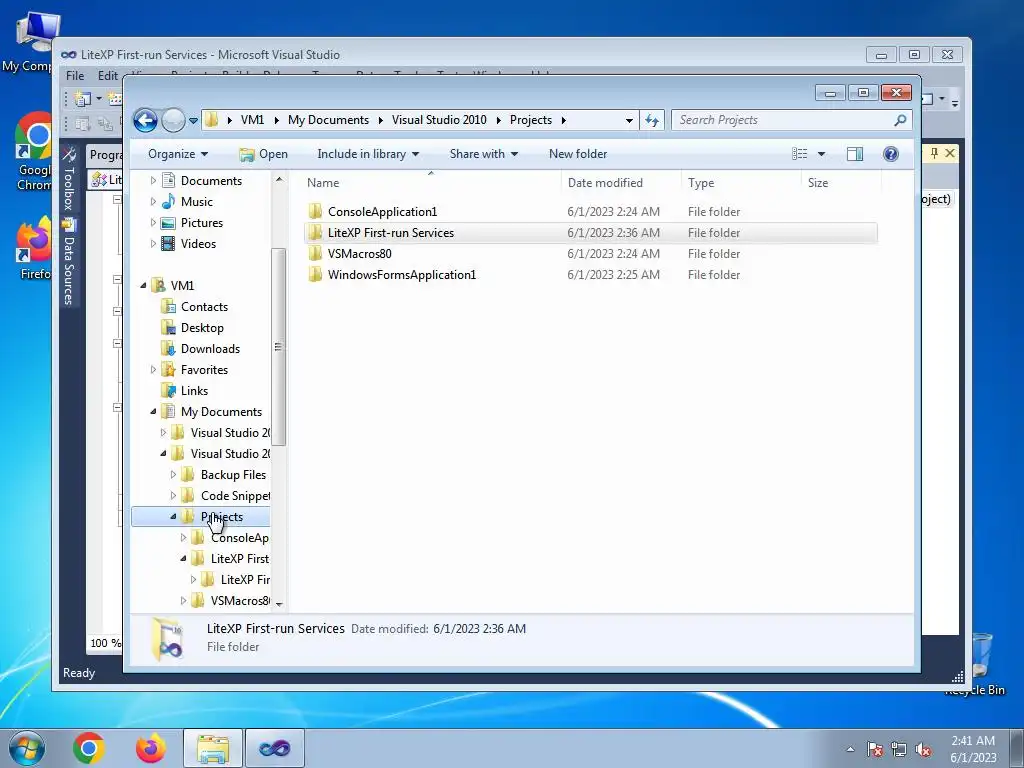Click the Open button in toolbar
This screenshot has width=1024, height=768.
(263, 154)
